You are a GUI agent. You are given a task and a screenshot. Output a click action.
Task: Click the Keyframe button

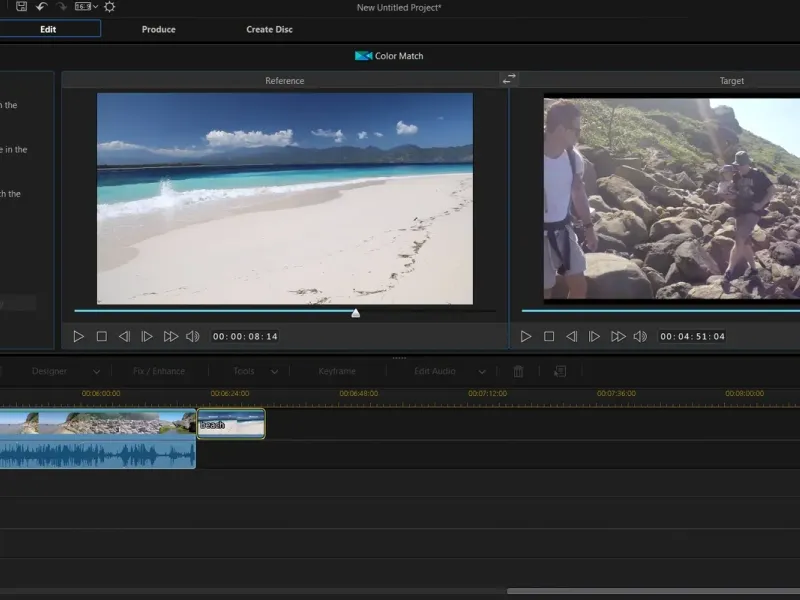click(337, 372)
